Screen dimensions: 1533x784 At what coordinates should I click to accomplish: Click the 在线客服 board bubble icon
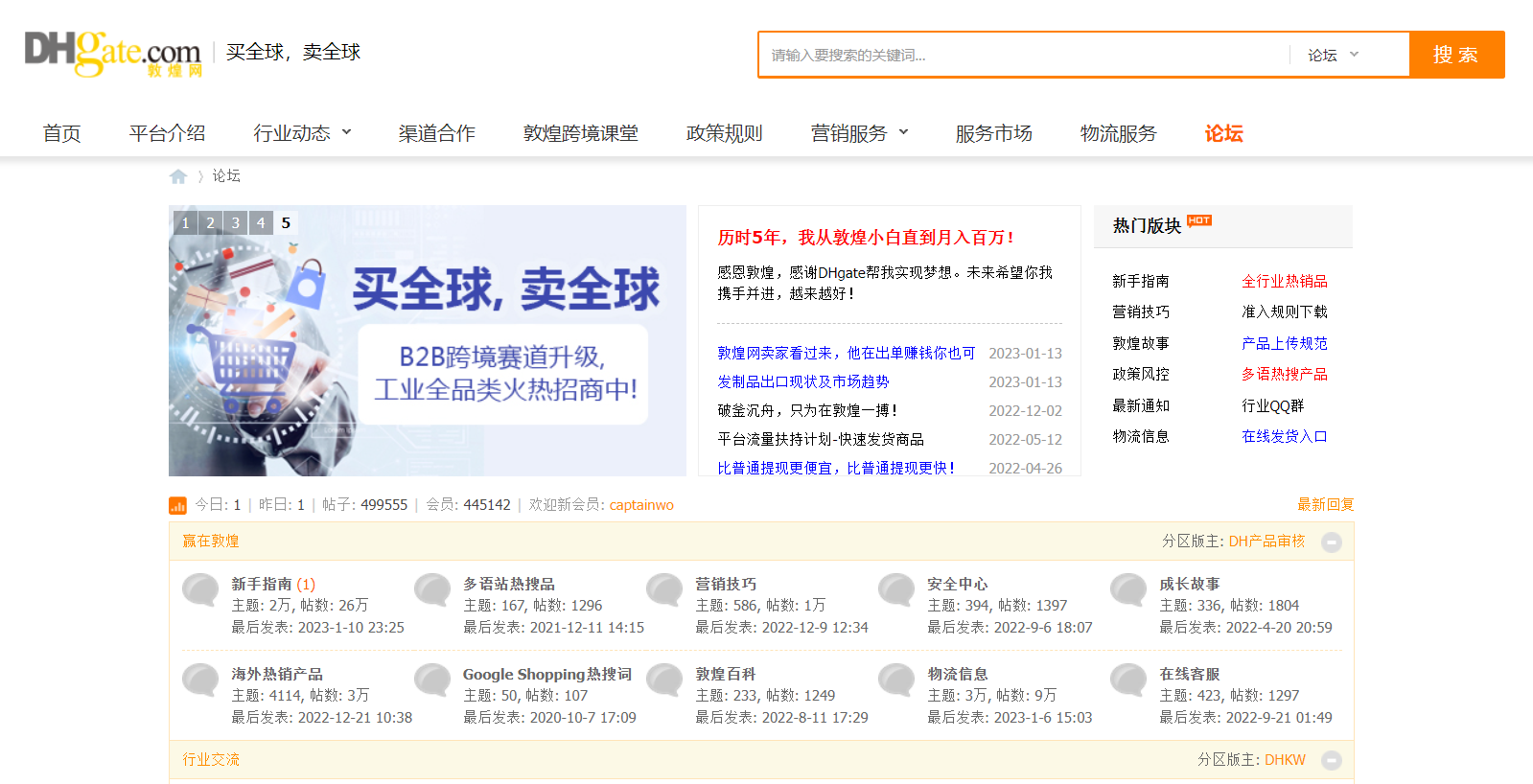click(1128, 680)
